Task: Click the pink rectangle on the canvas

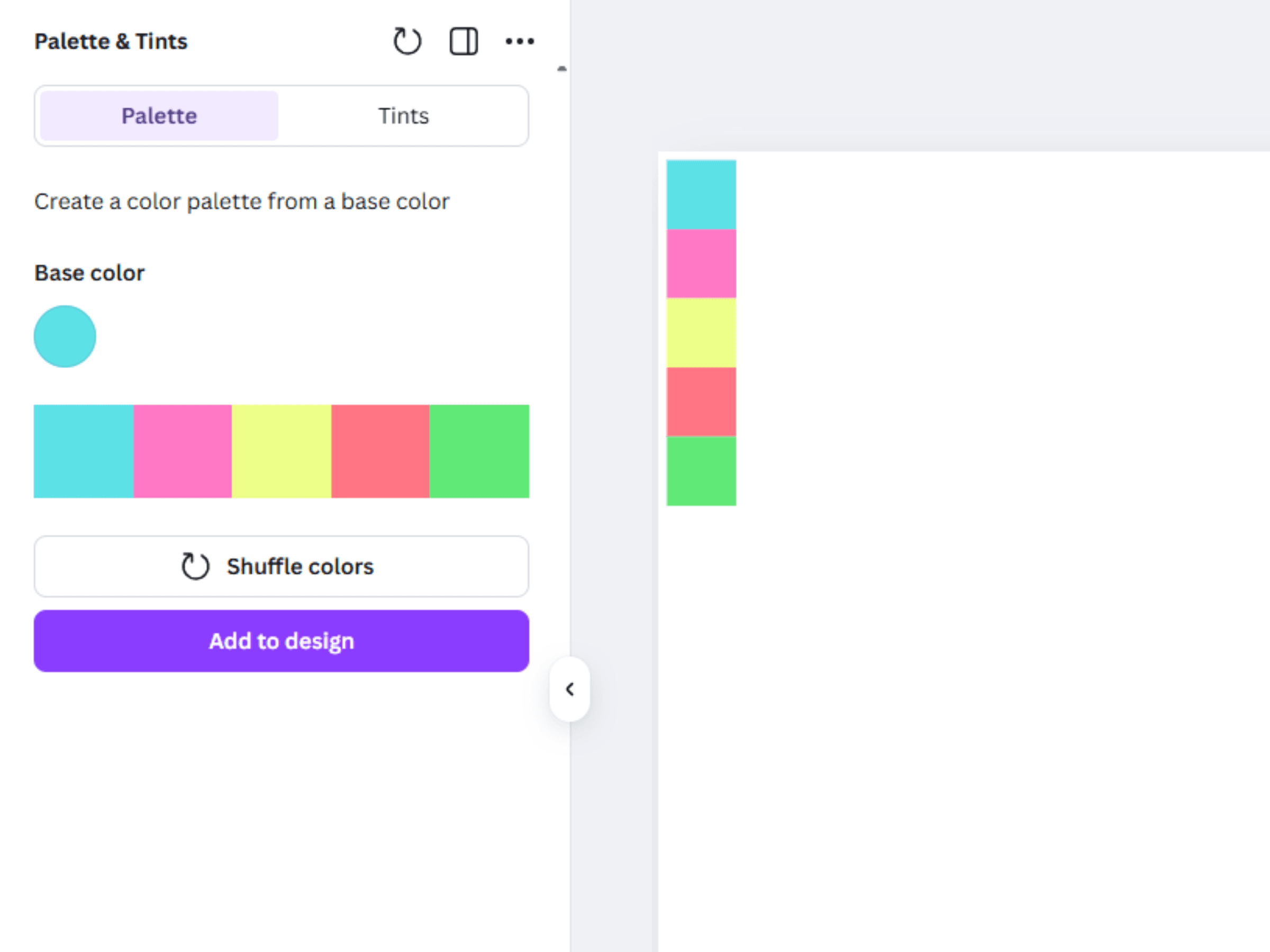Action: (x=702, y=264)
